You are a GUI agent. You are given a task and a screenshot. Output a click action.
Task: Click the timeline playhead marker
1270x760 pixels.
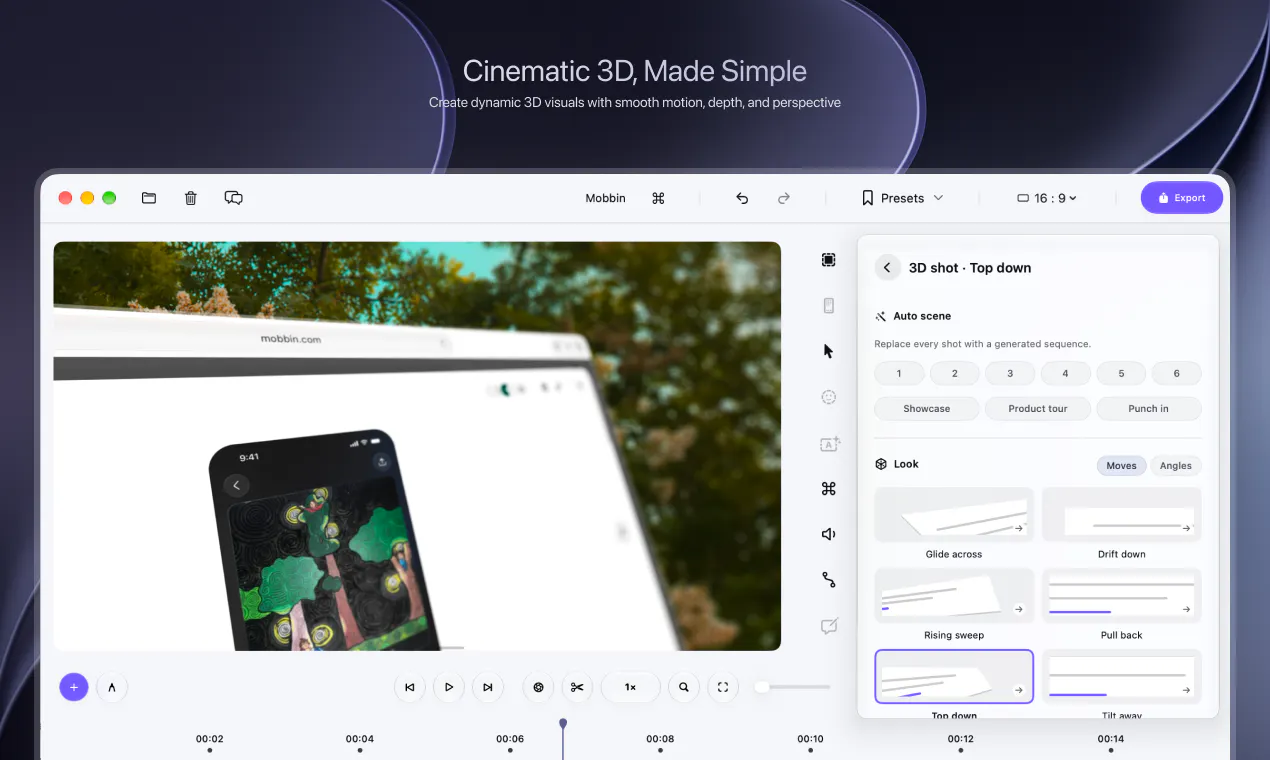(x=563, y=723)
